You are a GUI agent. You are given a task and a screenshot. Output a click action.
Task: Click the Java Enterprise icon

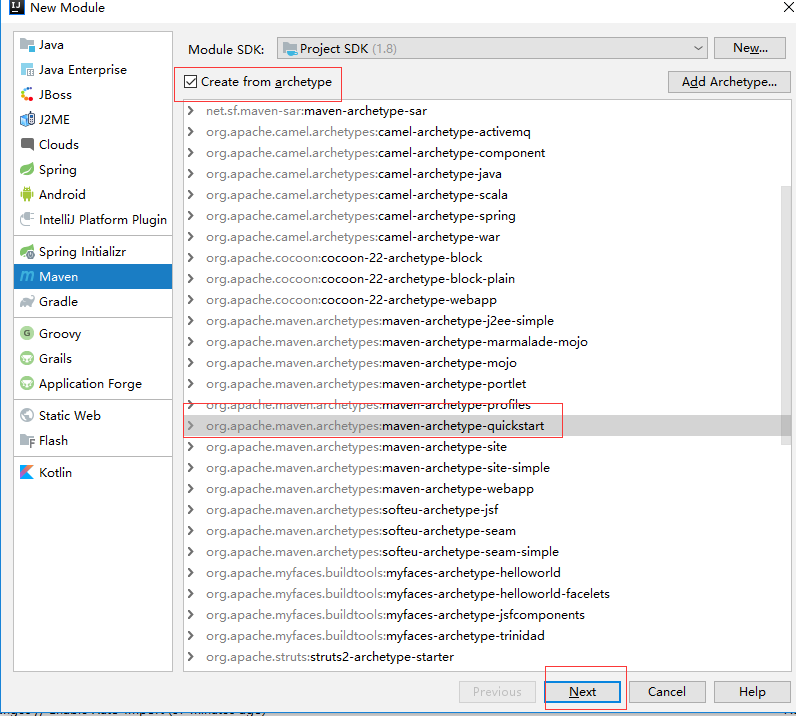click(x=27, y=70)
